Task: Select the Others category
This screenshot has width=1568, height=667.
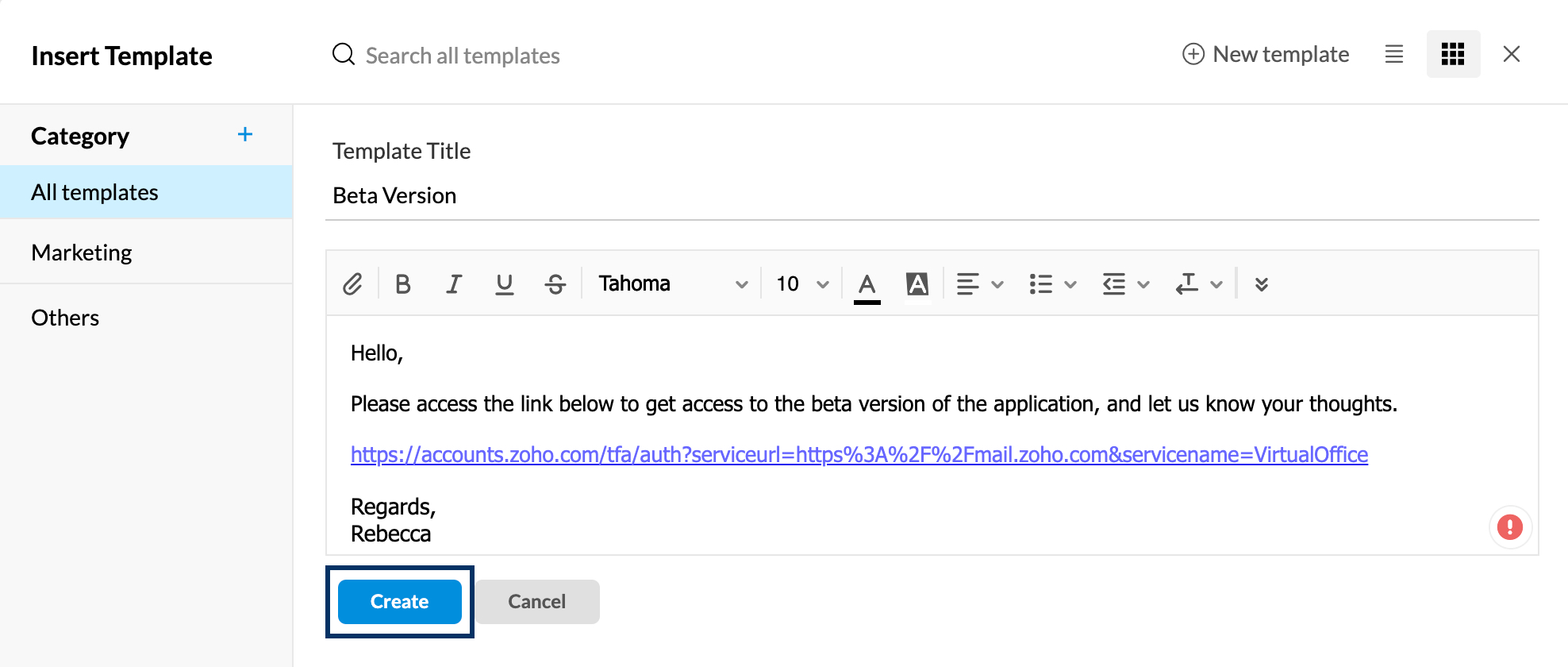Action: click(65, 318)
